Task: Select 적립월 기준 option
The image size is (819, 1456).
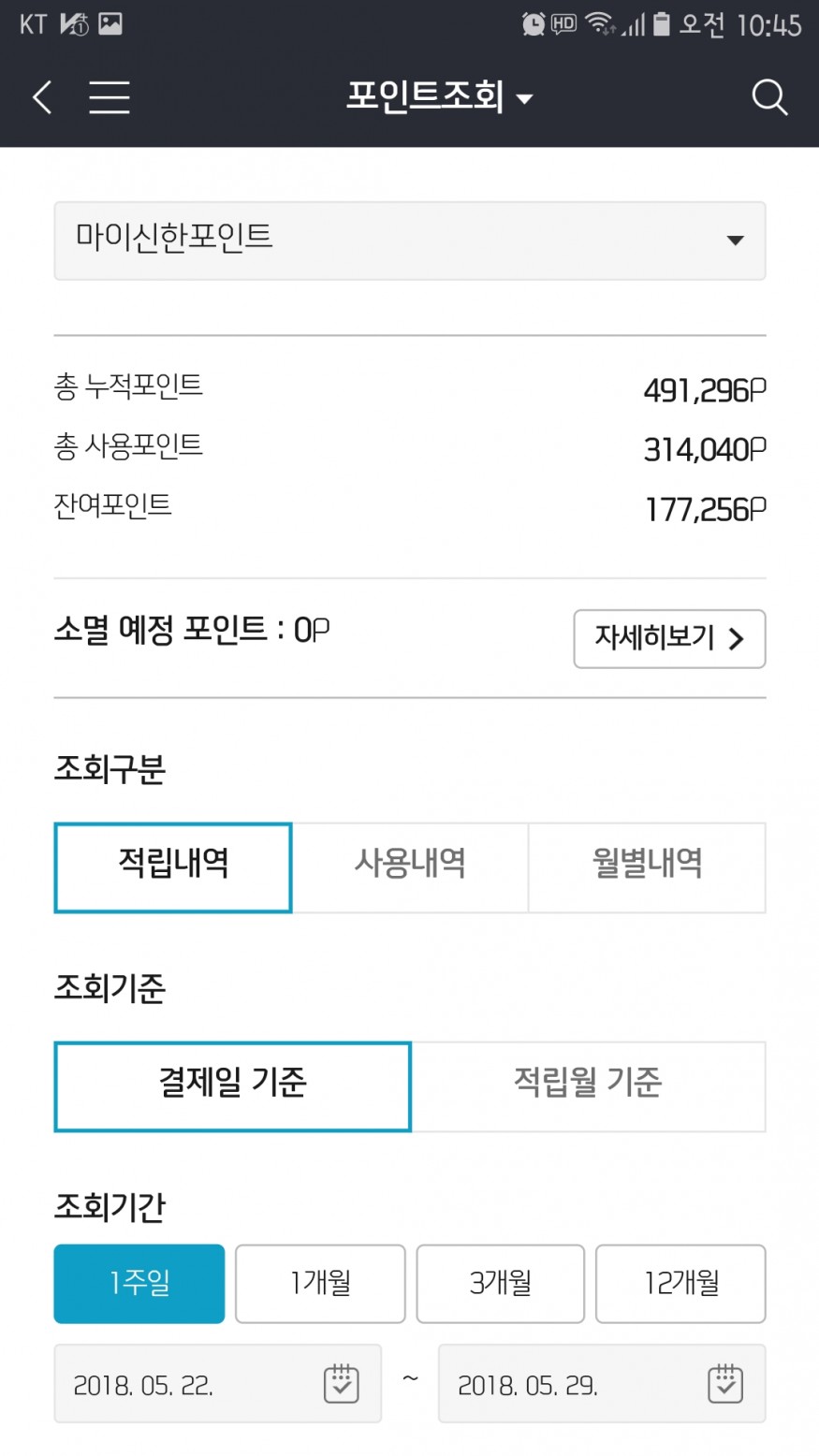Action: pos(588,1085)
